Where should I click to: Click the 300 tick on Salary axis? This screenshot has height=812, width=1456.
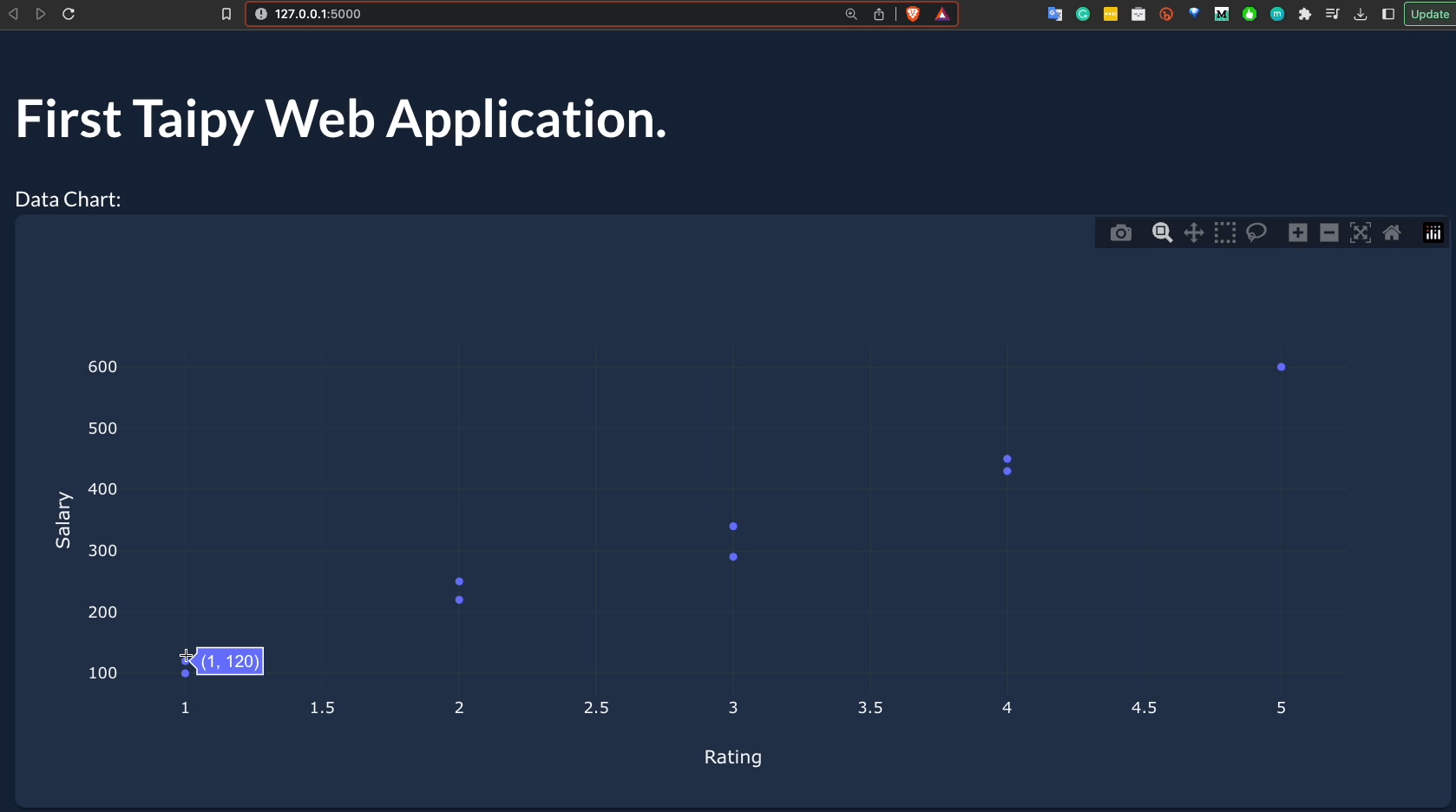[x=102, y=551]
